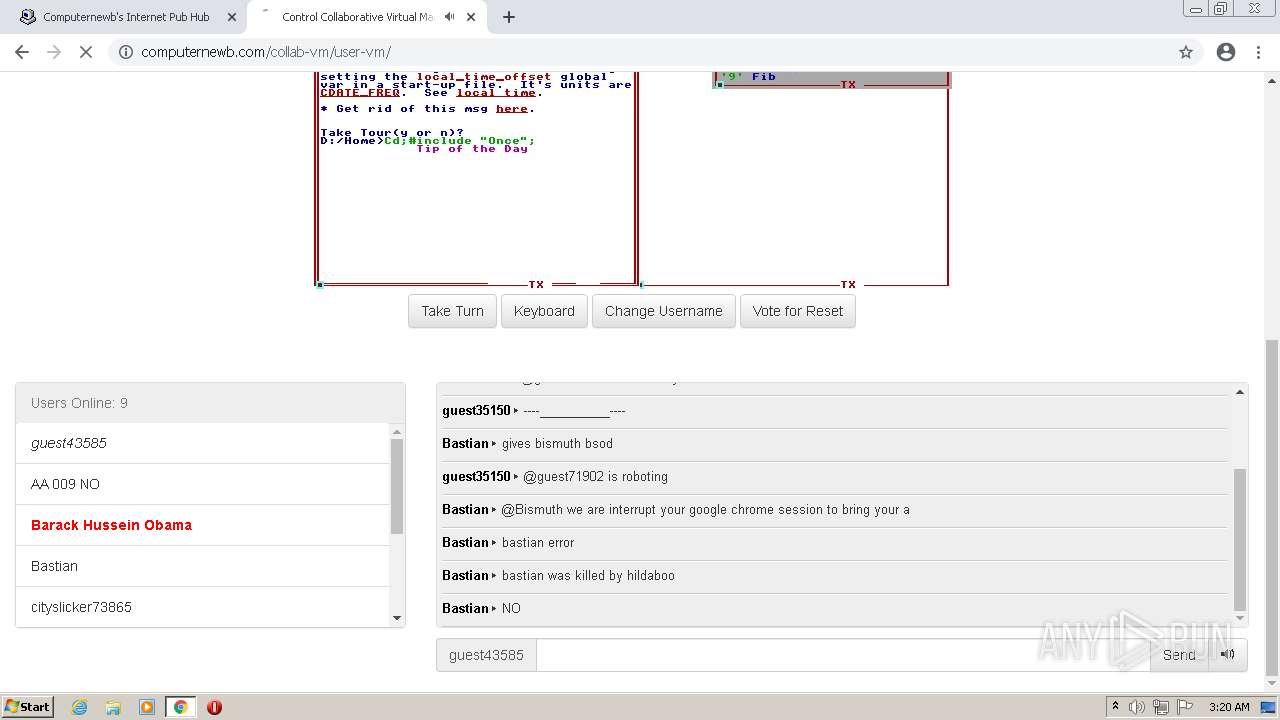This screenshot has height=720, width=1280.
Task: Click Users Online: 9 header
Action: click(x=210, y=403)
